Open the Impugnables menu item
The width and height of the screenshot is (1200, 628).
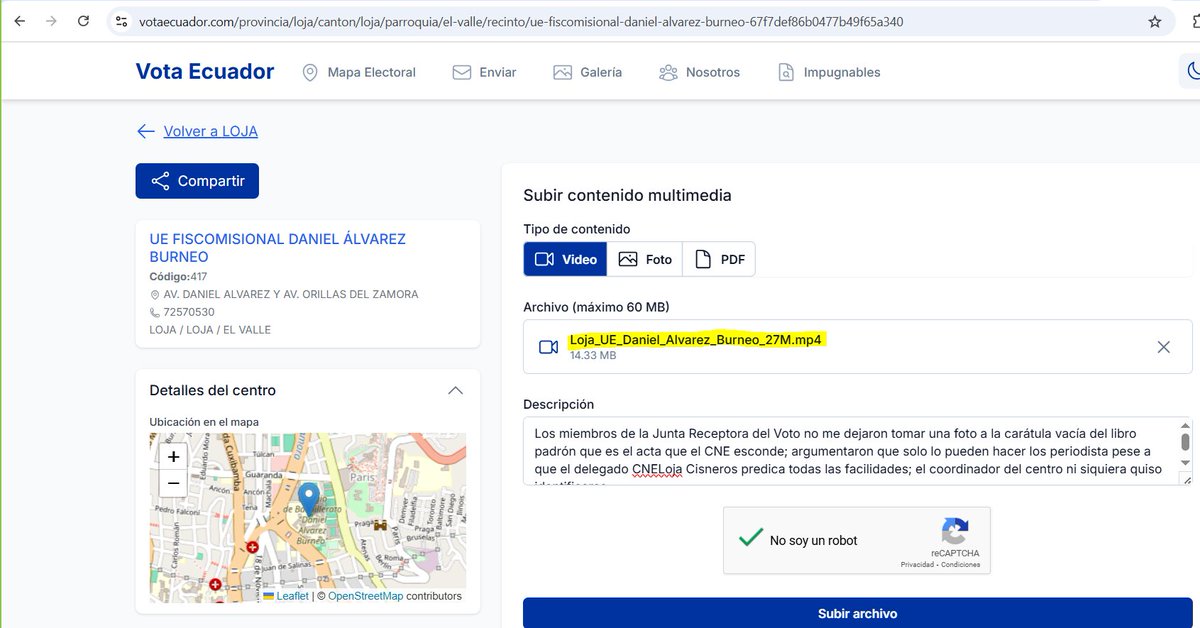(829, 72)
